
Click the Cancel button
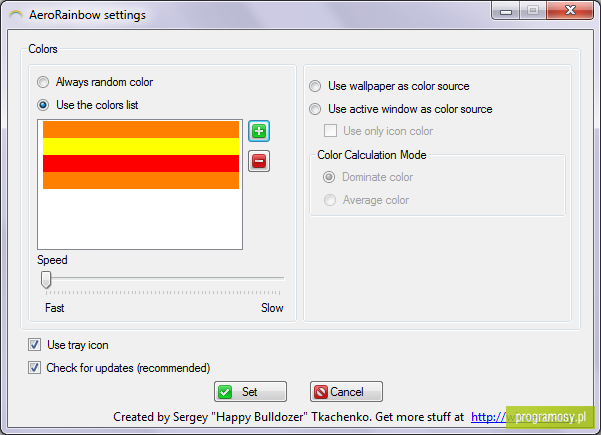[x=346, y=392]
